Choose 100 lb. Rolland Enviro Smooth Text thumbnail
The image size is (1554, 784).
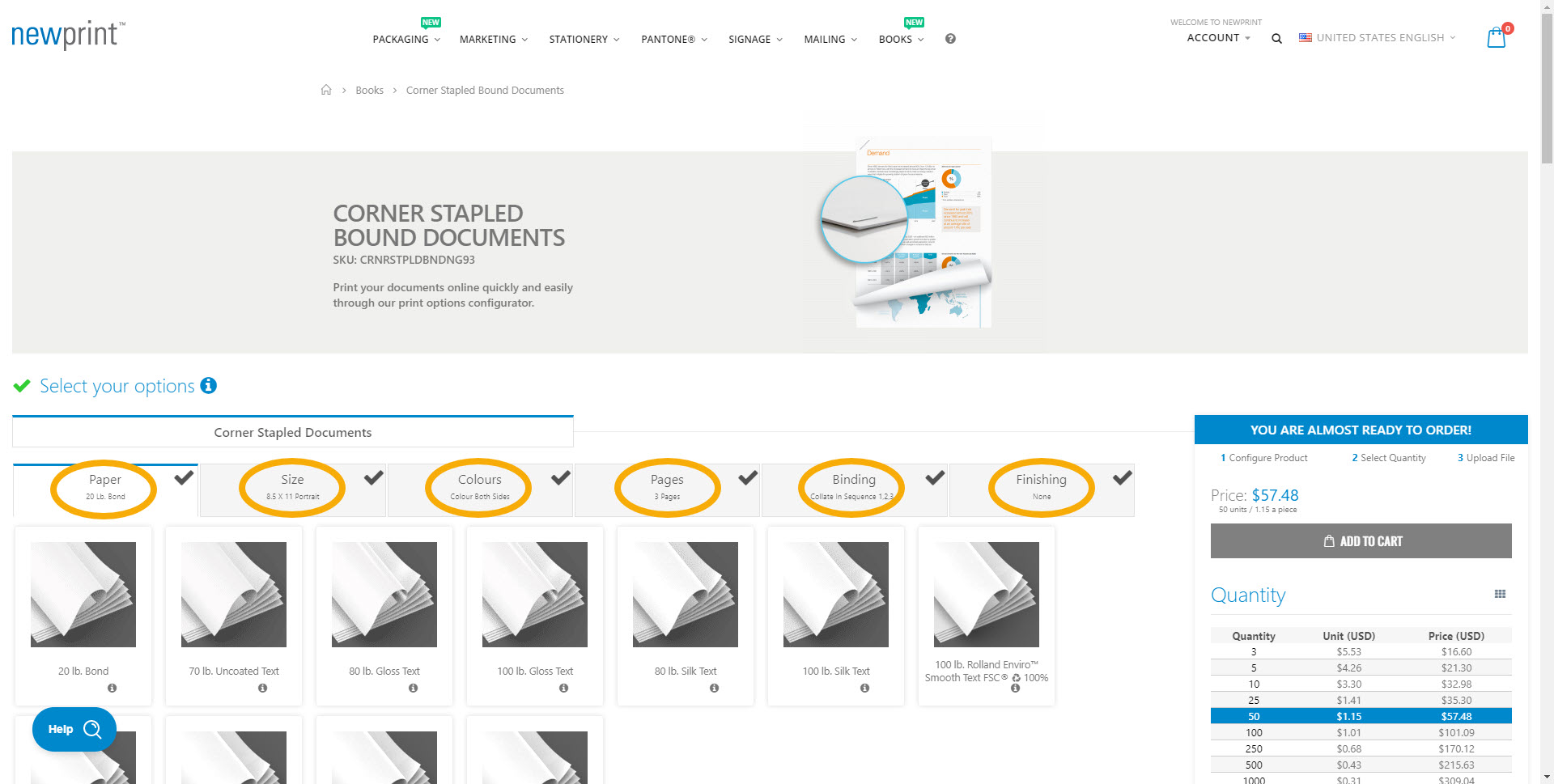pos(987,595)
